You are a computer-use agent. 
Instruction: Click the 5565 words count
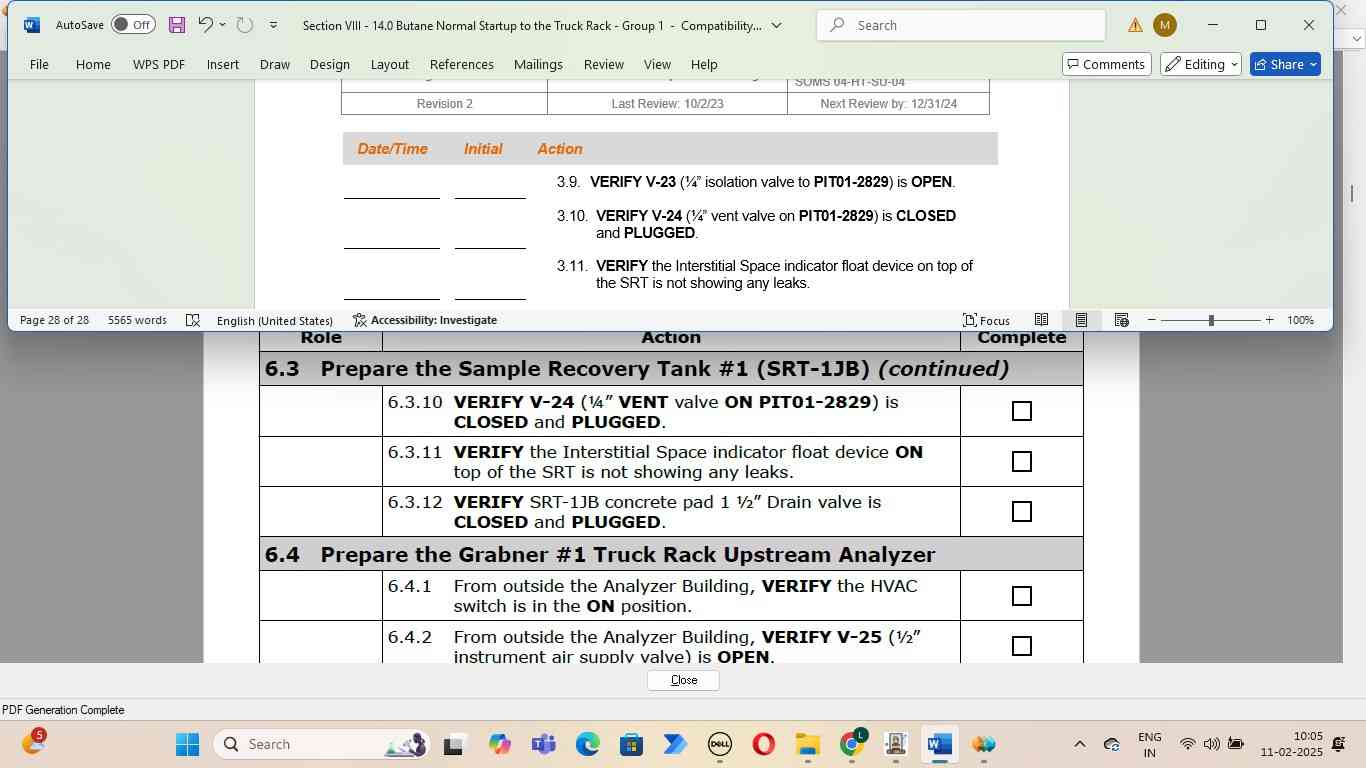coord(137,320)
